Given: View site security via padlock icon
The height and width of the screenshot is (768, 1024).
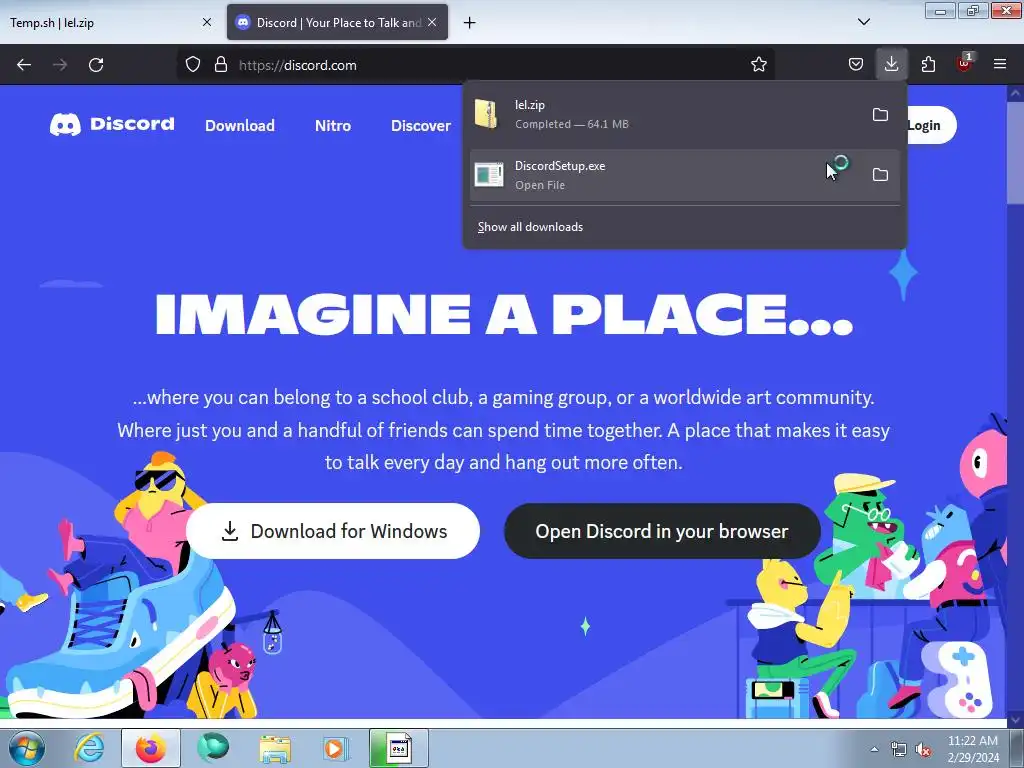Looking at the screenshot, I should pos(221,65).
